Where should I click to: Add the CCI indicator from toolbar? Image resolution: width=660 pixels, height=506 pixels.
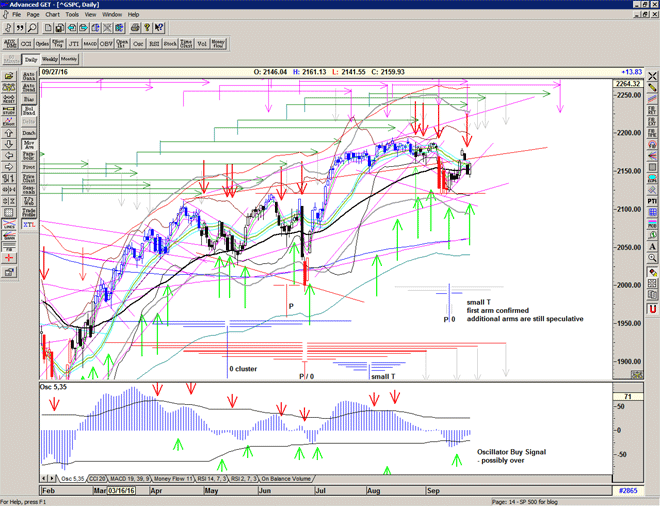pos(26,44)
